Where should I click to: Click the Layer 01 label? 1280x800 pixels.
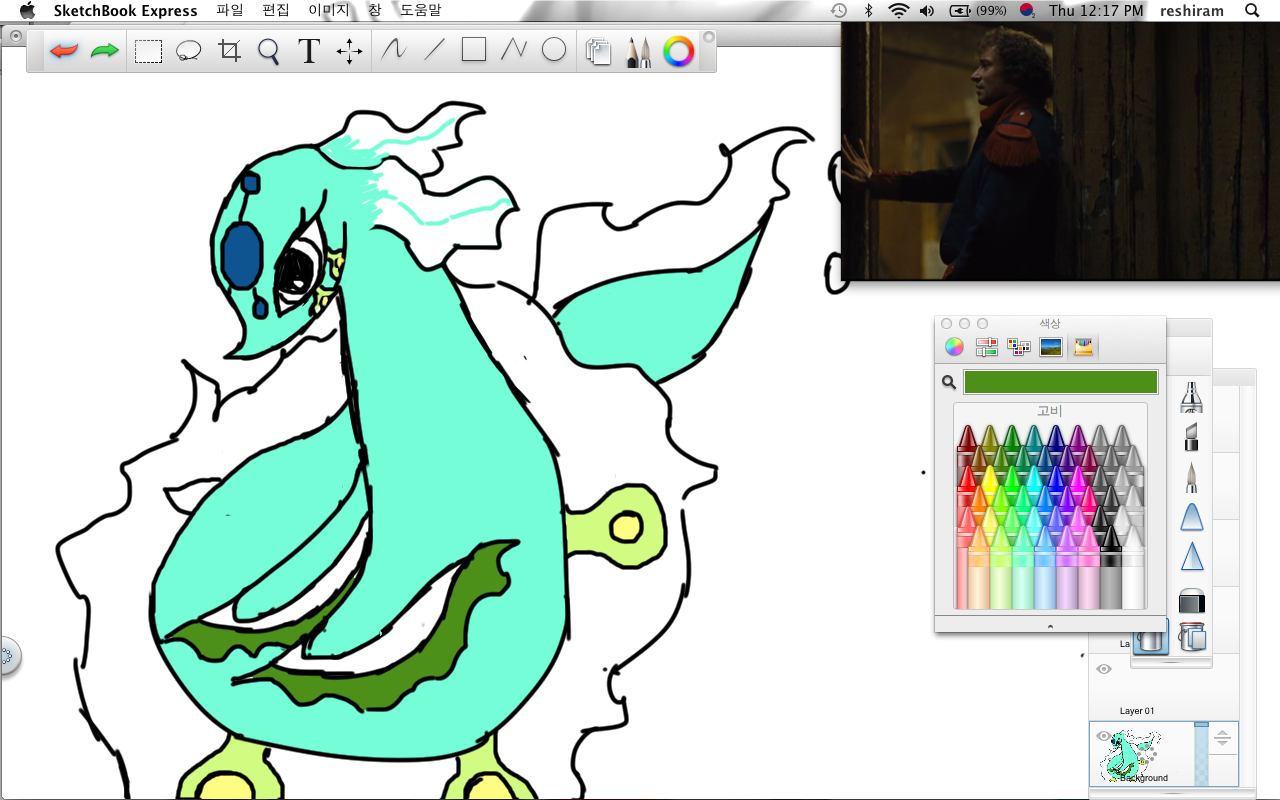1137,711
